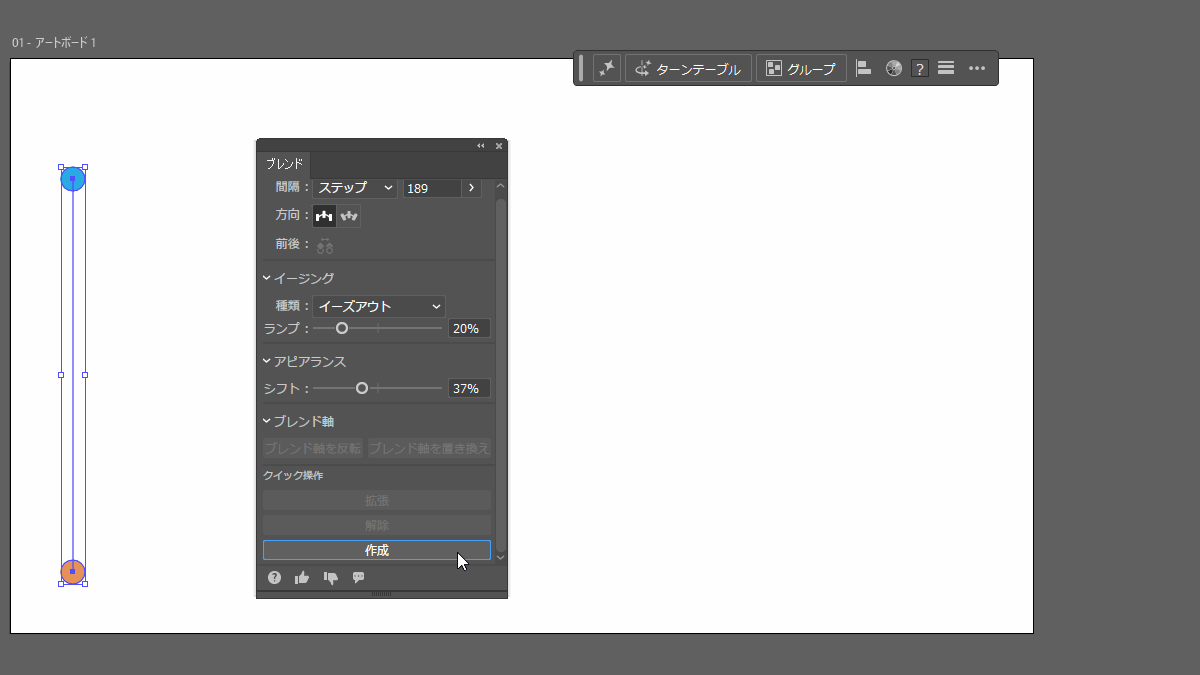
Task: Select the align-to-path orientation icon
Action: click(x=349, y=215)
